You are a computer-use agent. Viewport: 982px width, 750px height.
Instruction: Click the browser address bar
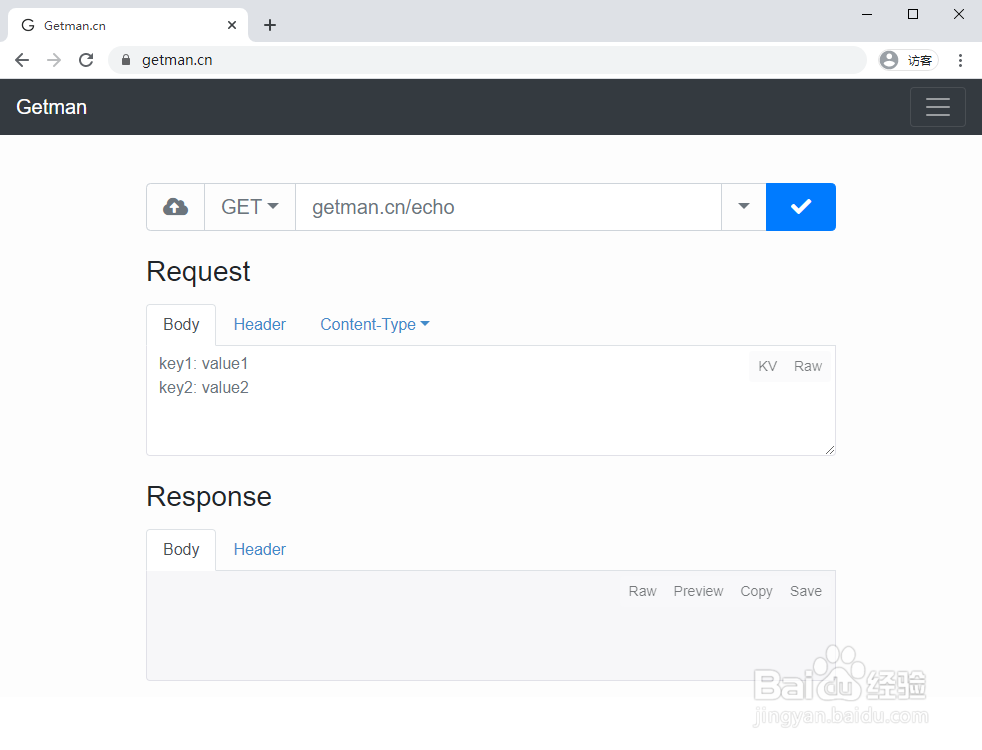click(x=487, y=60)
